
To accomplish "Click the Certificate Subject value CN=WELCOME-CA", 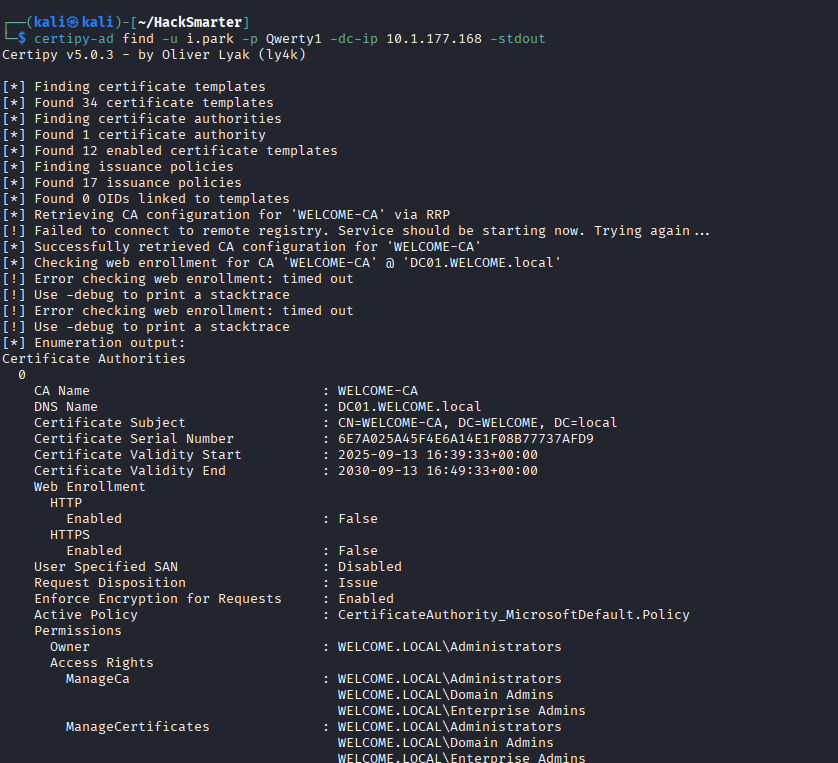I will (x=477, y=422).
